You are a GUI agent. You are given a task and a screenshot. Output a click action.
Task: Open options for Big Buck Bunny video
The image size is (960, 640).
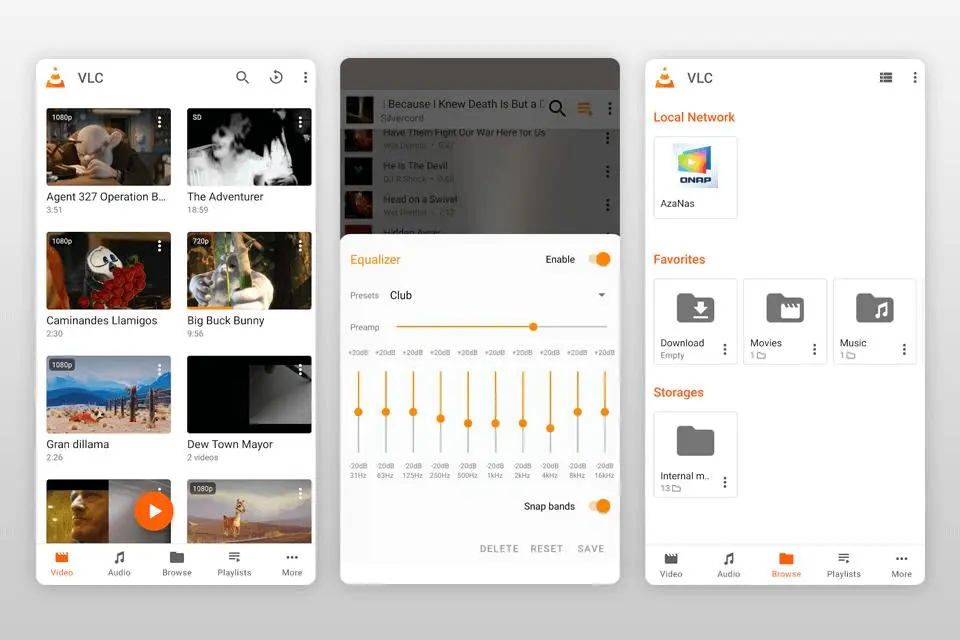click(x=300, y=246)
